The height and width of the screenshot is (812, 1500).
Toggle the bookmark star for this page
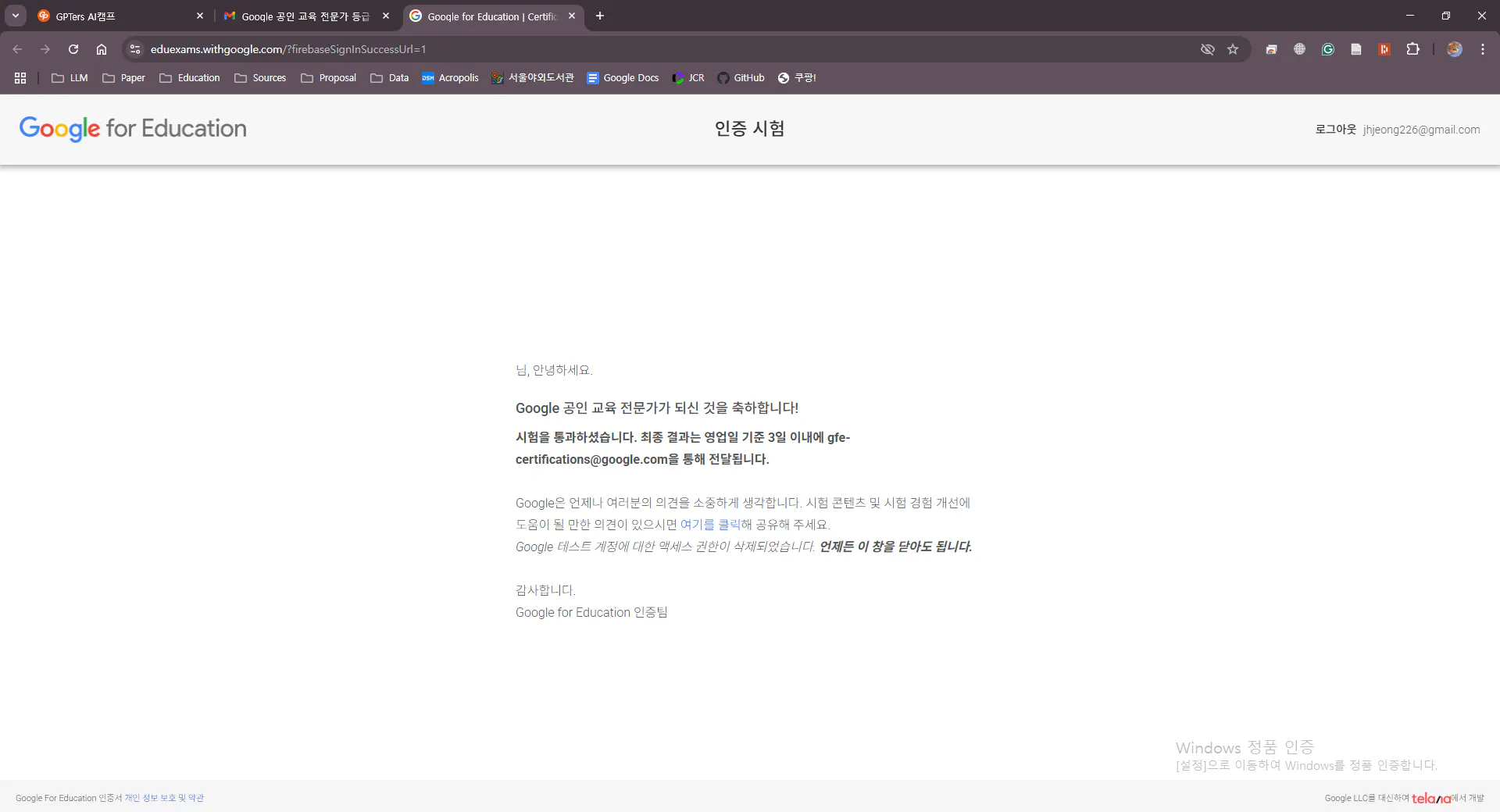coord(1234,48)
